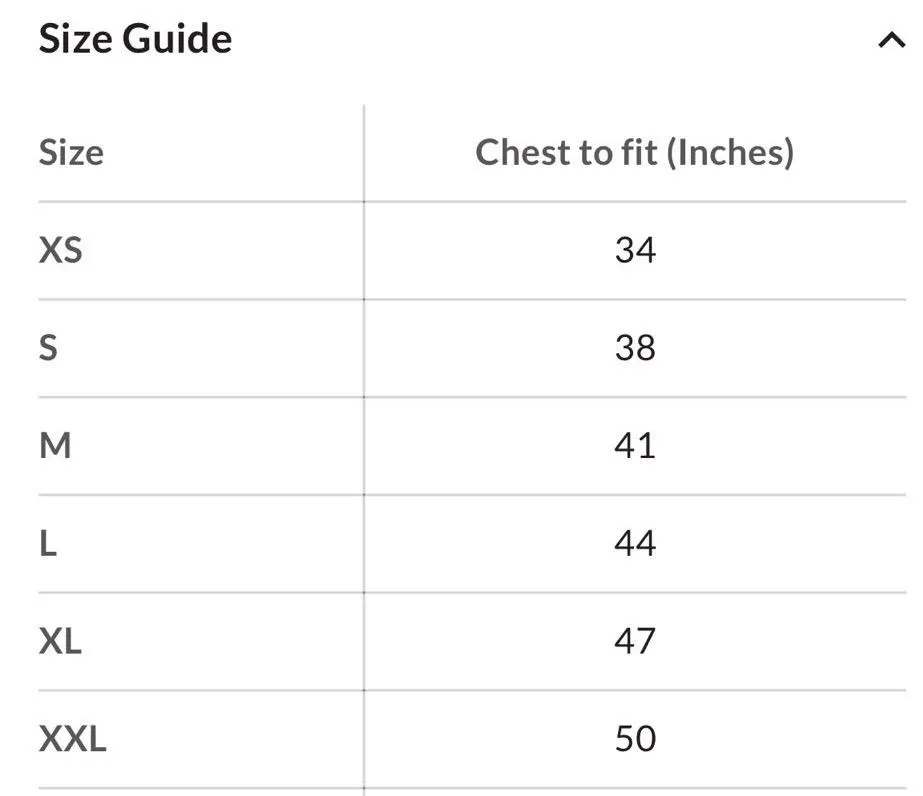Select the M size label
This screenshot has height=796, width=923.
[55, 445]
